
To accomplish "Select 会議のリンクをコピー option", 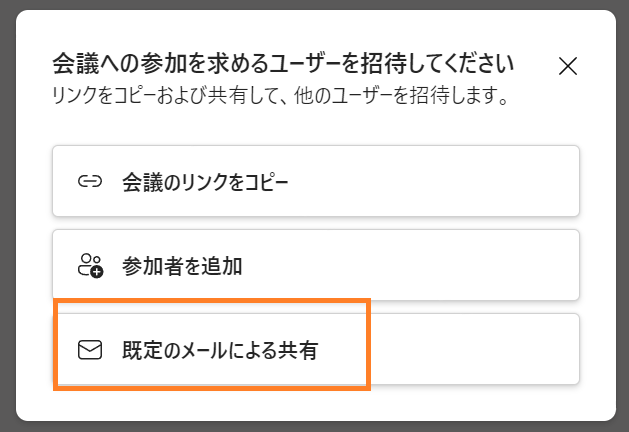I will [316, 181].
